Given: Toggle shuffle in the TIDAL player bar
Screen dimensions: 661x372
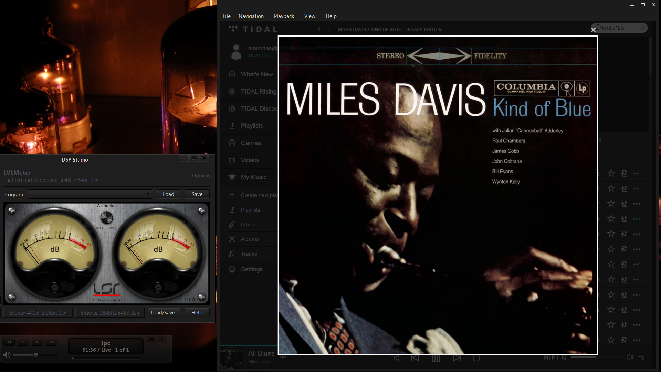Looking at the screenshot, I should 397,358.
